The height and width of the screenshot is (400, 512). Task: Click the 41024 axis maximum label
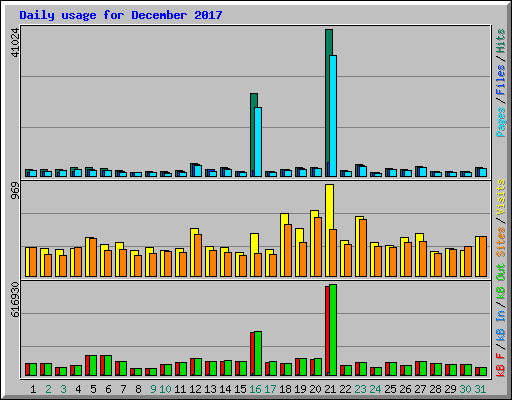tap(15, 42)
